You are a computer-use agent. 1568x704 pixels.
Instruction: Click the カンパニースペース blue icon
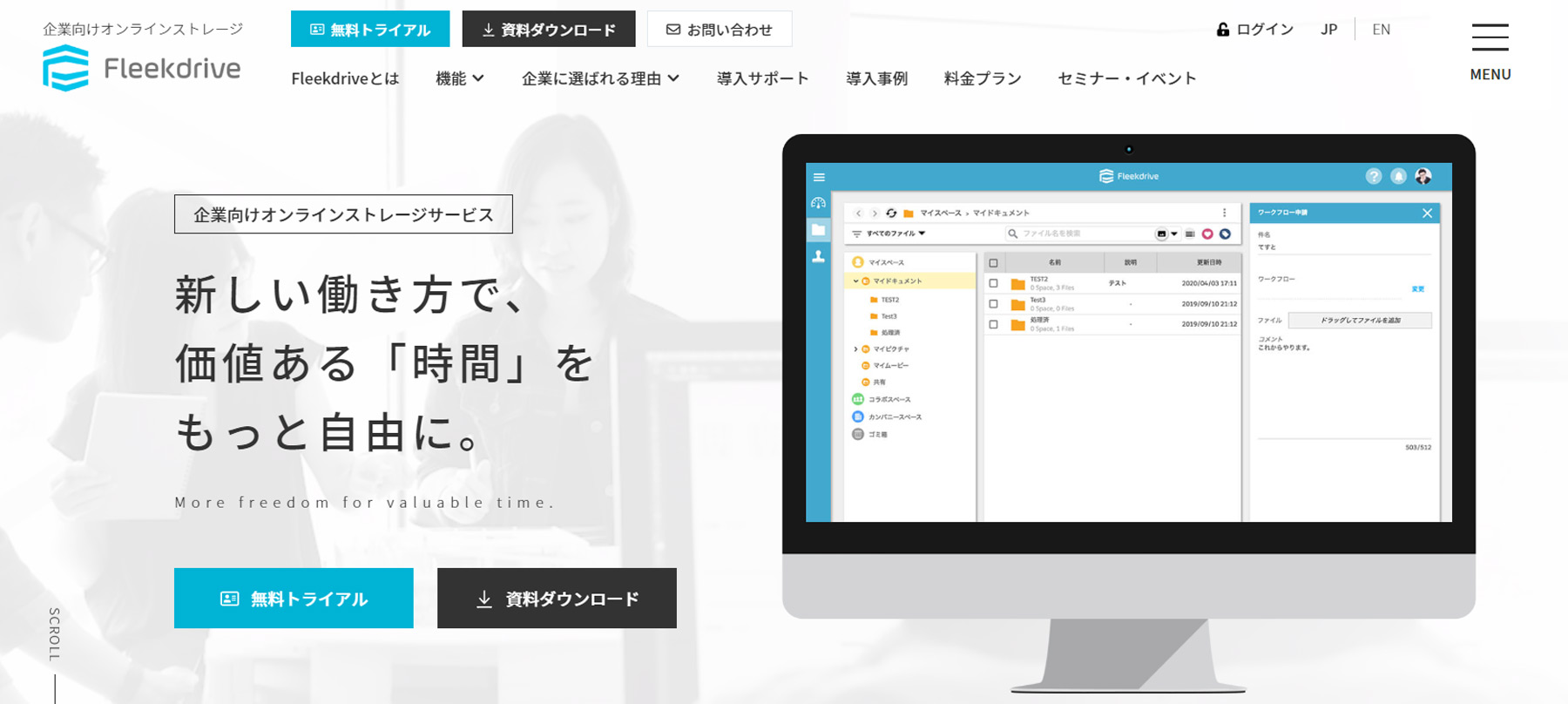tap(858, 416)
